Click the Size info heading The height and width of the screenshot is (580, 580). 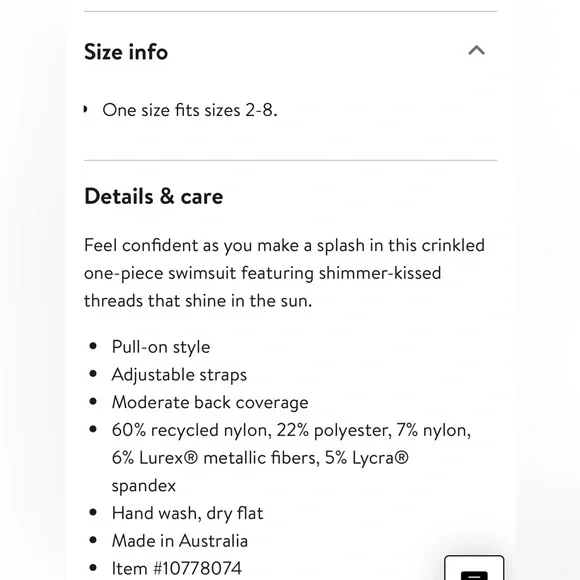[x=126, y=51]
